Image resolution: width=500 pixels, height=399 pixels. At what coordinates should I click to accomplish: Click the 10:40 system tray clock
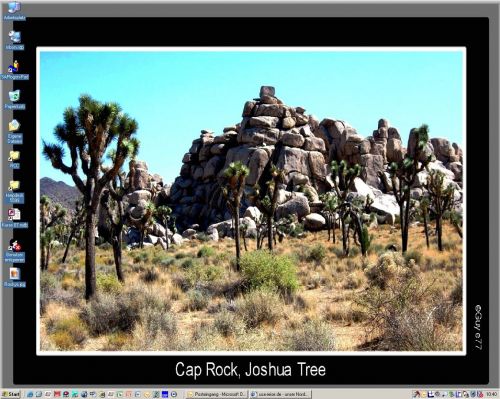(491, 394)
